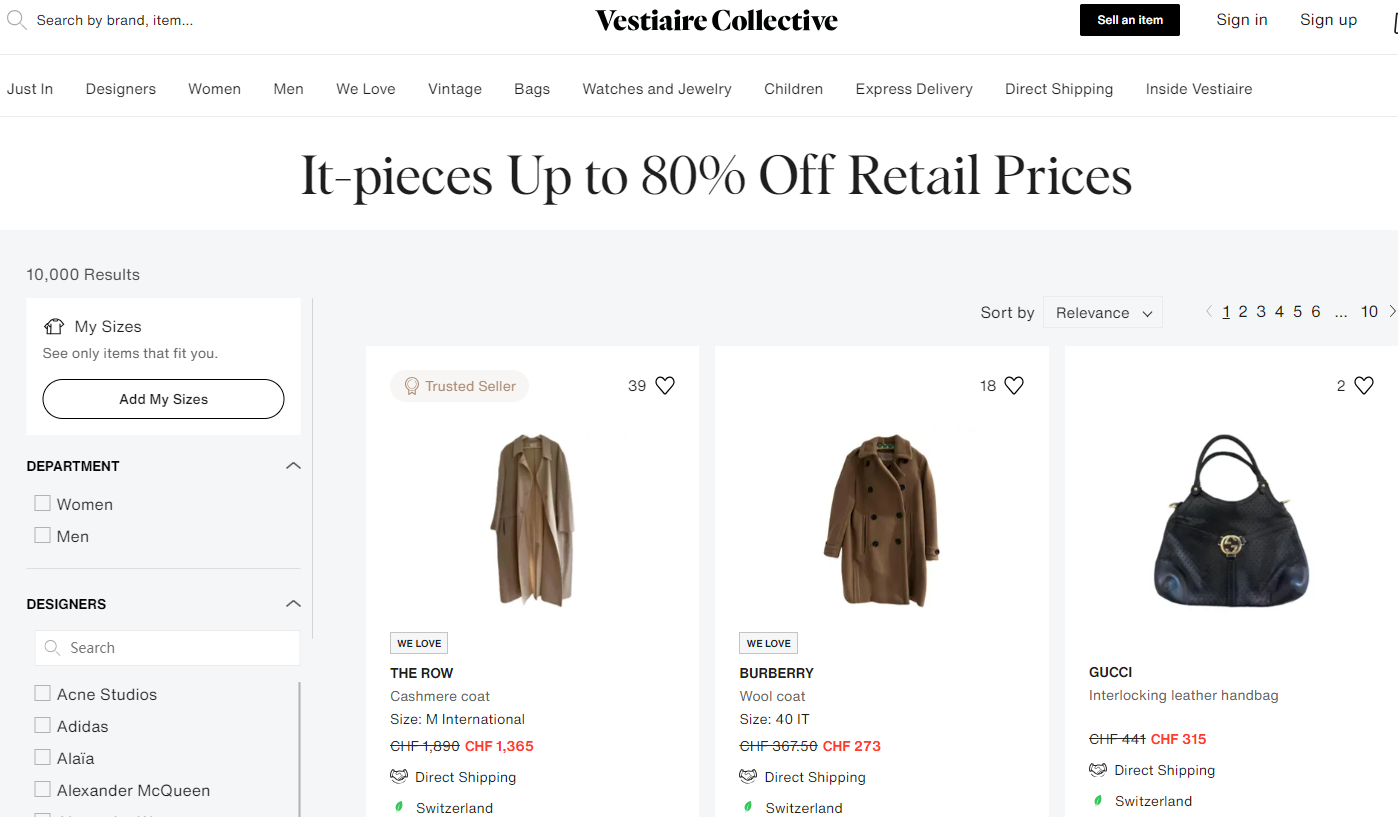Enable the Acne Studios designer filter

(x=42, y=694)
